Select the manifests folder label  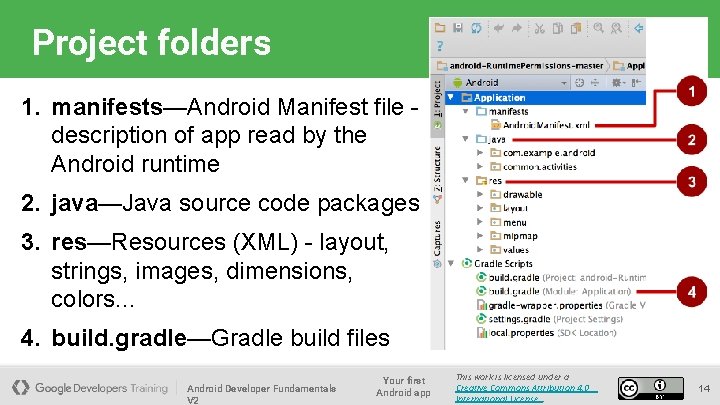coord(508,111)
